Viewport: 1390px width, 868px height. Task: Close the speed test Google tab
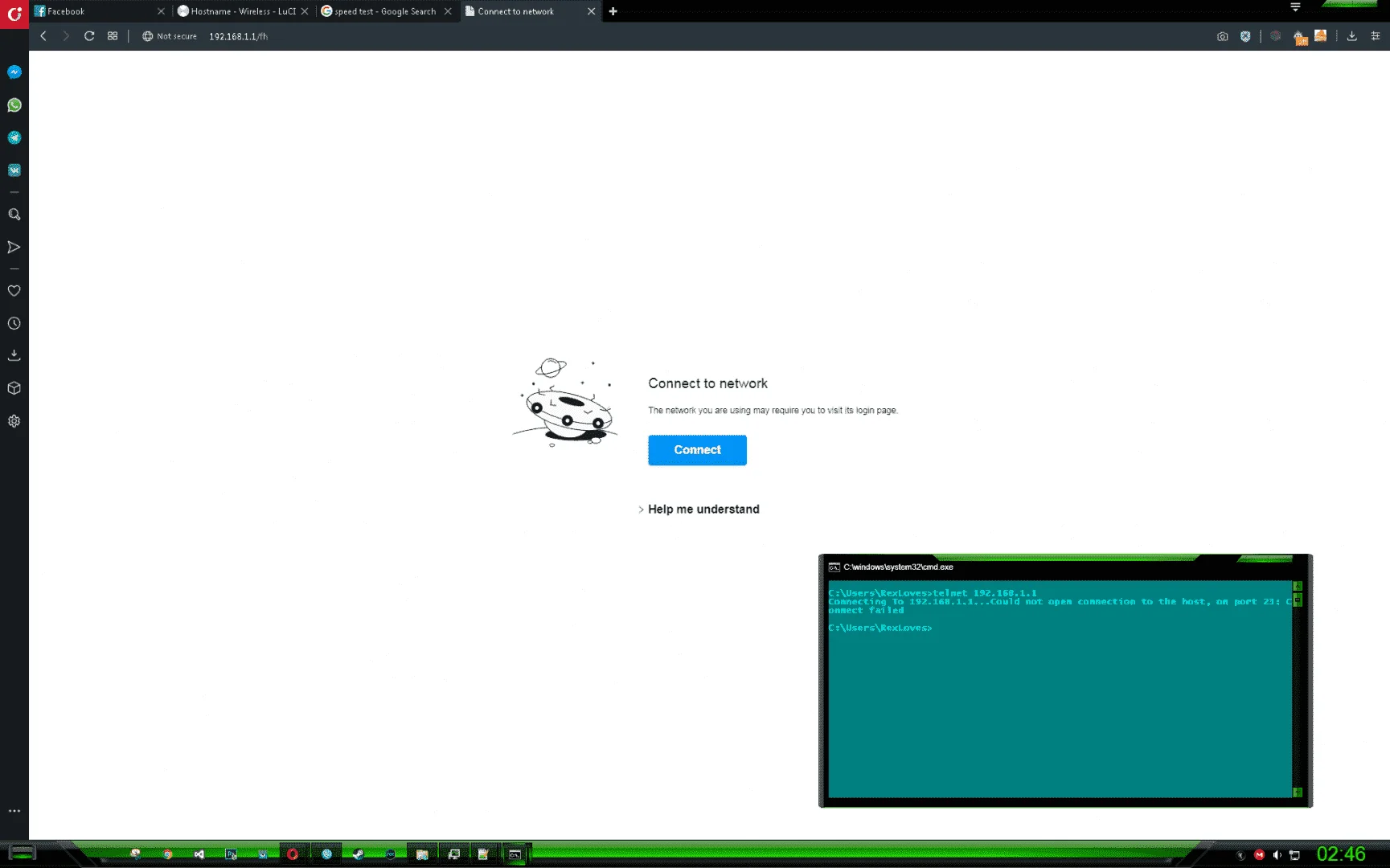coord(448,11)
